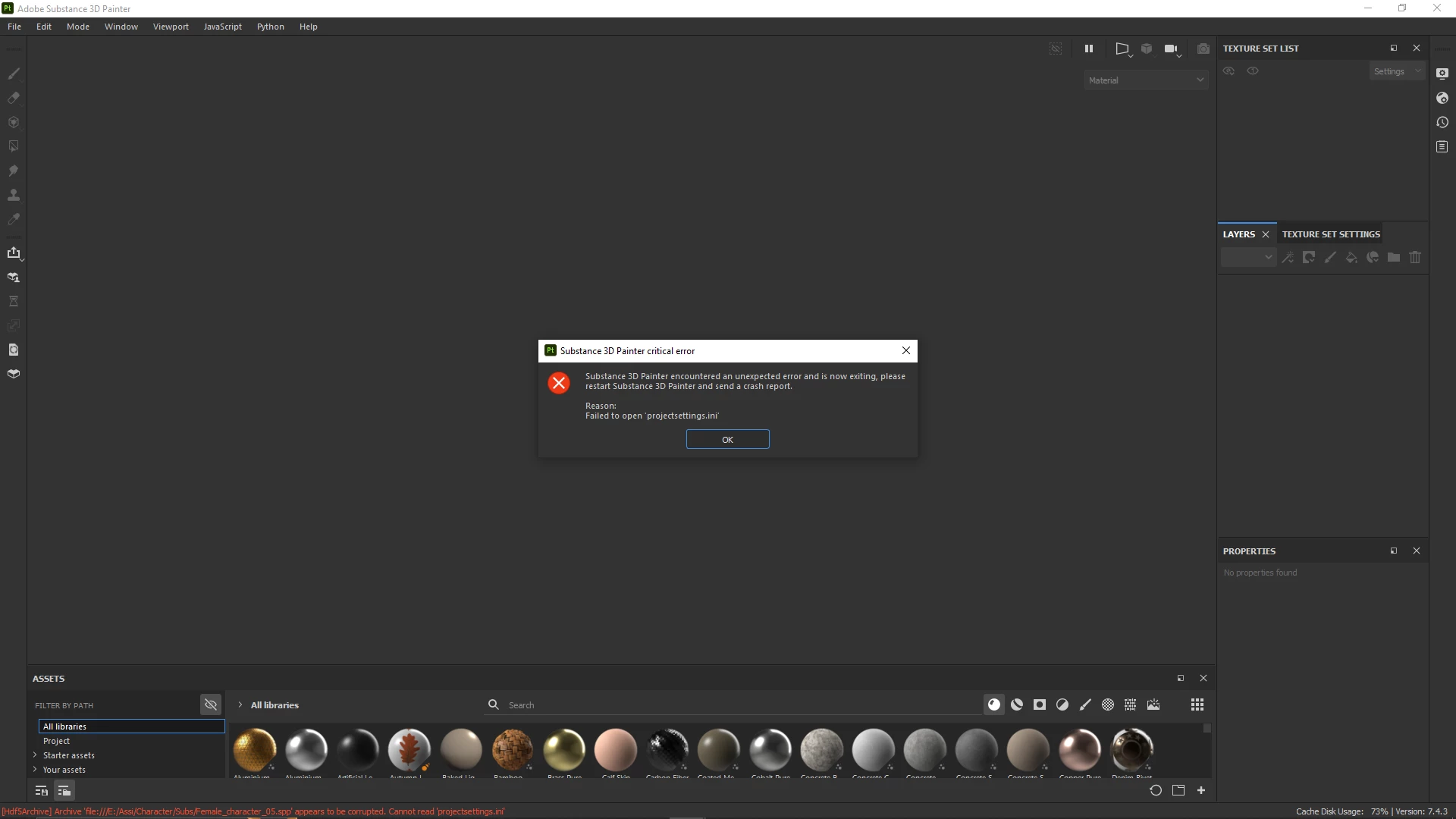Select the pink Calf Skin material thumbnail
1456x819 pixels.
pyautogui.click(x=616, y=748)
